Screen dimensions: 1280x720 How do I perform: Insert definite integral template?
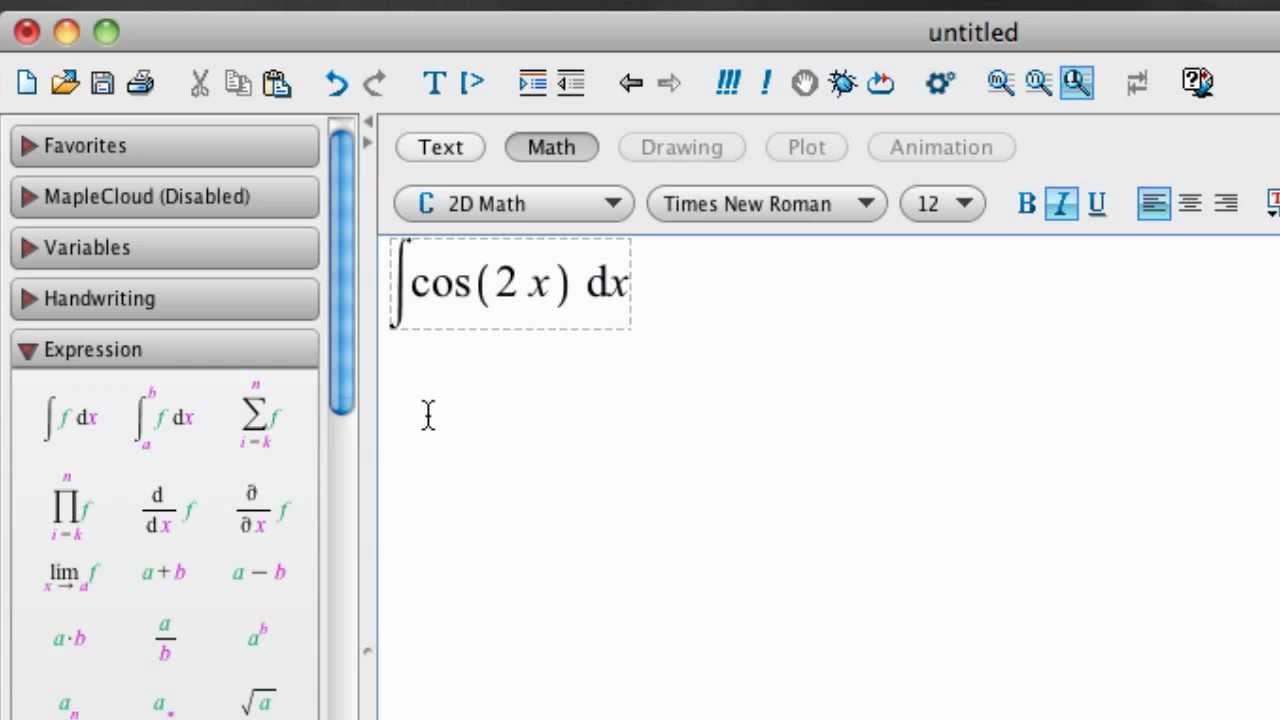[164, 417]
